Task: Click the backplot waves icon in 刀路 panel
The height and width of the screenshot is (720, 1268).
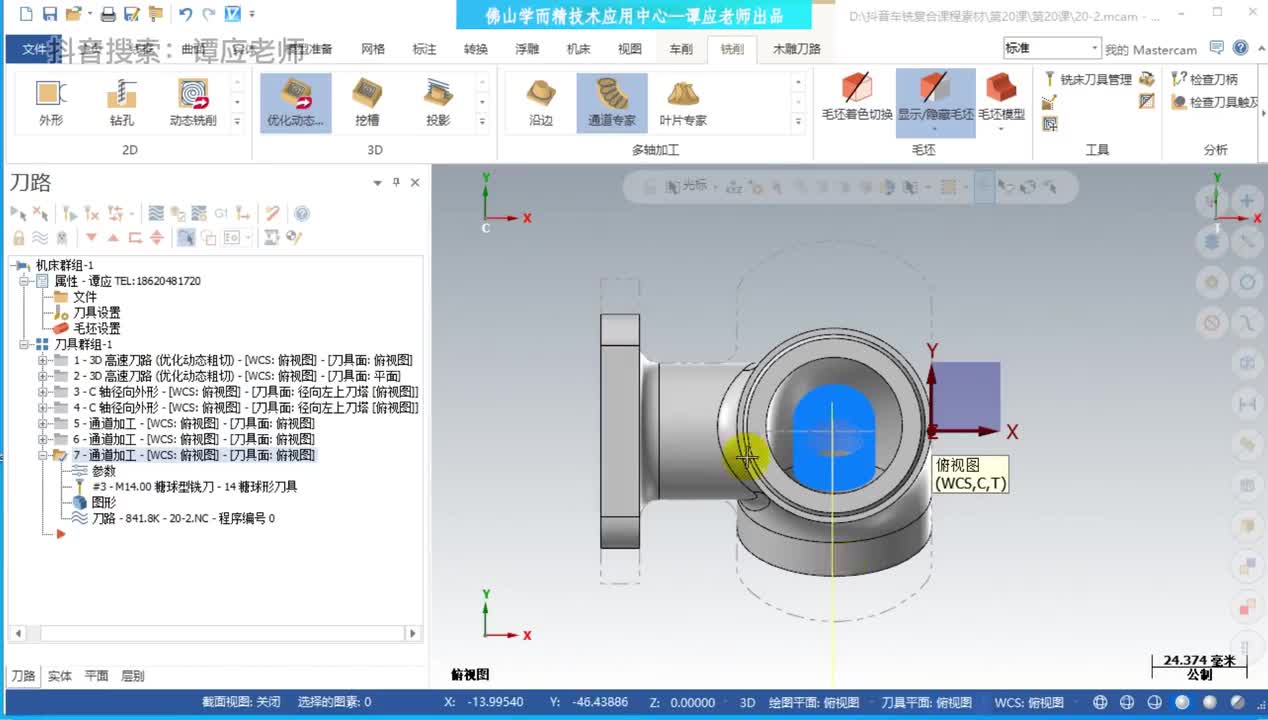Action: click(x=156, y=213)
